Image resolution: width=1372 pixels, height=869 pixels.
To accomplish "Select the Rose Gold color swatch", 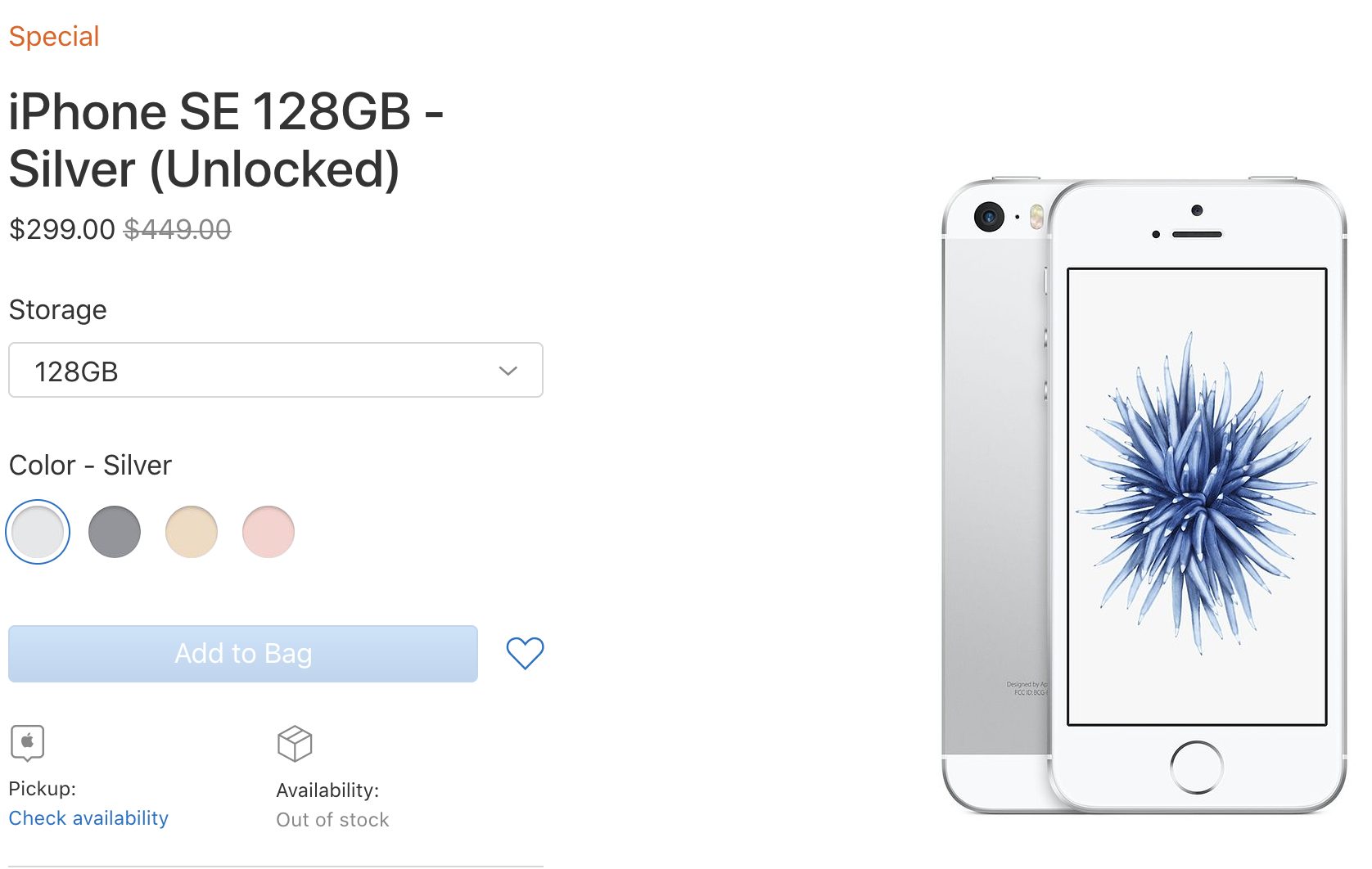I will pos(269,532).
